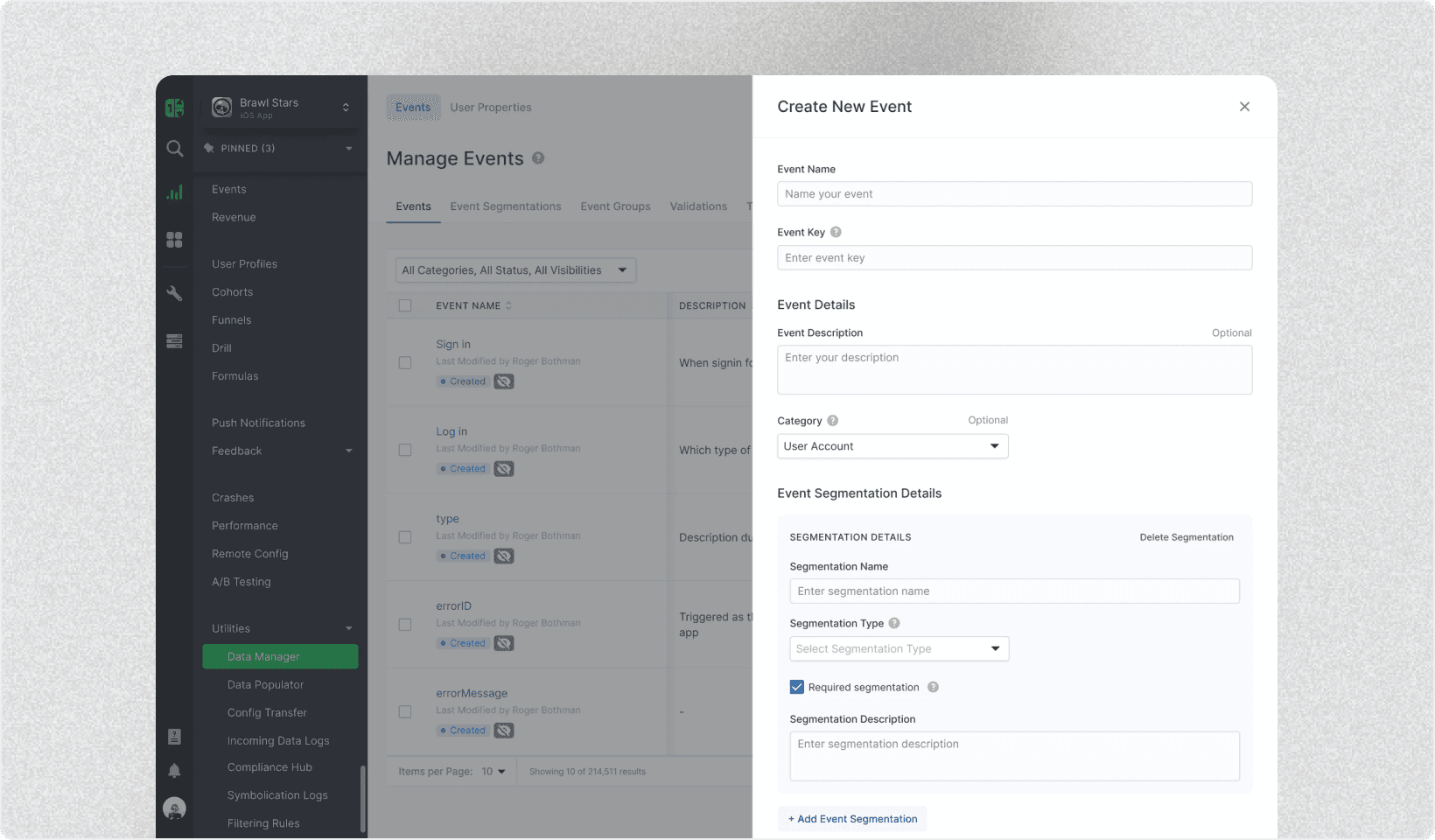Check the Sign in event row checkbox
Screen dimensions: 1435x840
[405, 363]
